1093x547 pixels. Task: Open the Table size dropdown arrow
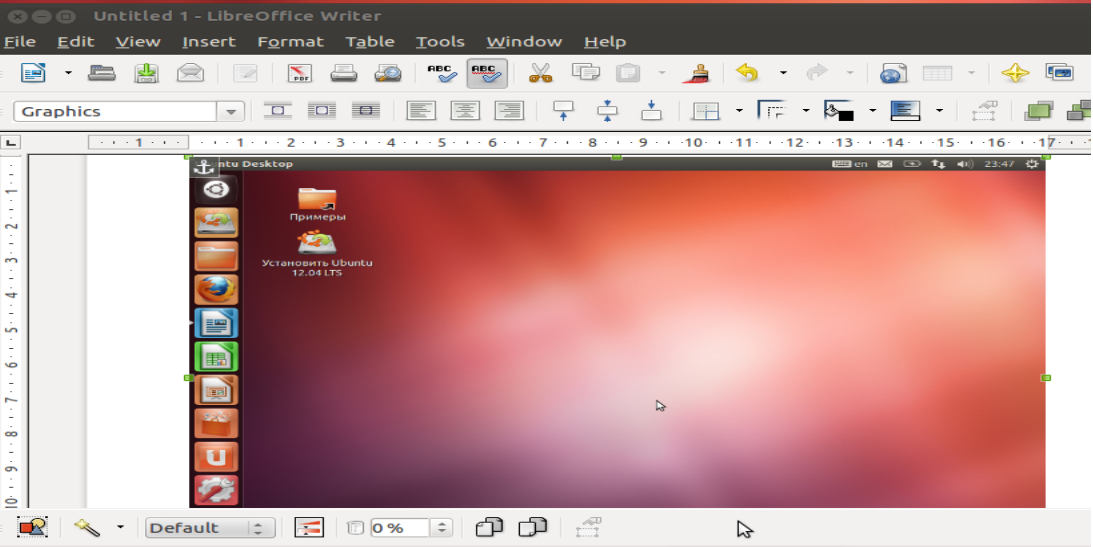pyautogui.click(x=971, y=72)
